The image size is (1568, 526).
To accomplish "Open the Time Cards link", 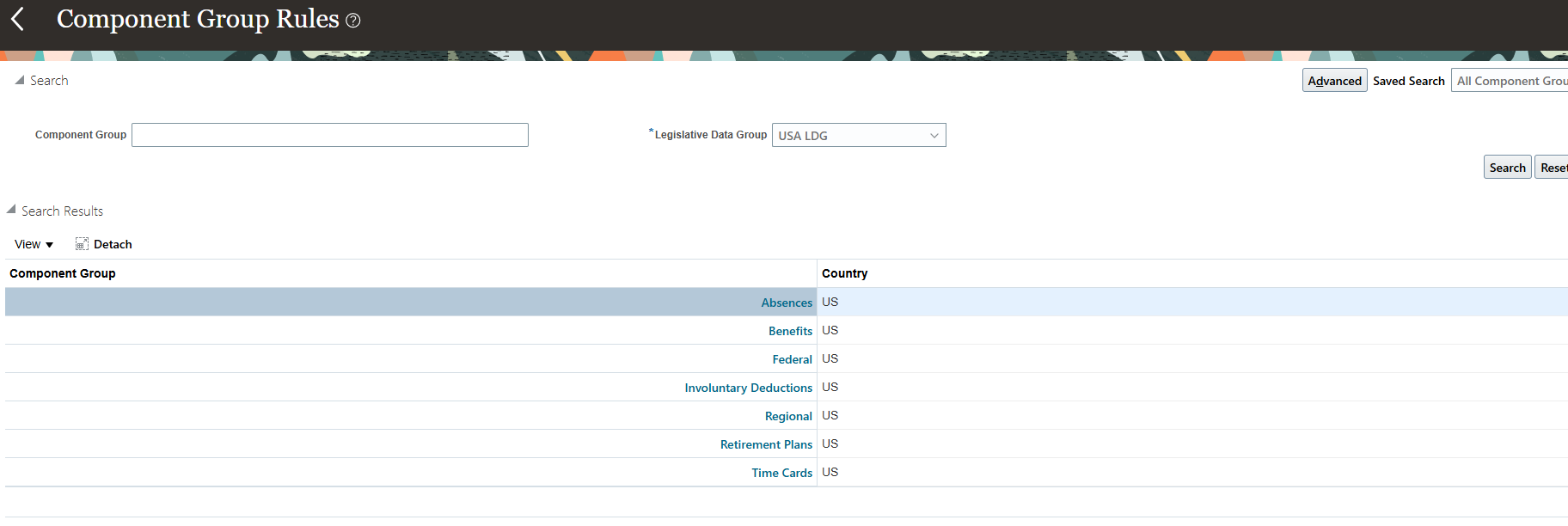I will 781,473.
